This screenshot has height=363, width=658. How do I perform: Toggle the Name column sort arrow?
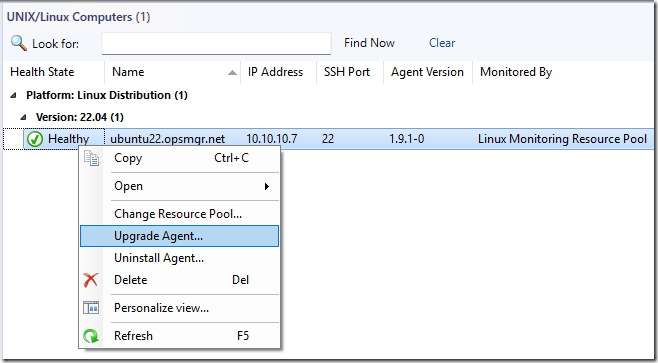tap(232, 73)
